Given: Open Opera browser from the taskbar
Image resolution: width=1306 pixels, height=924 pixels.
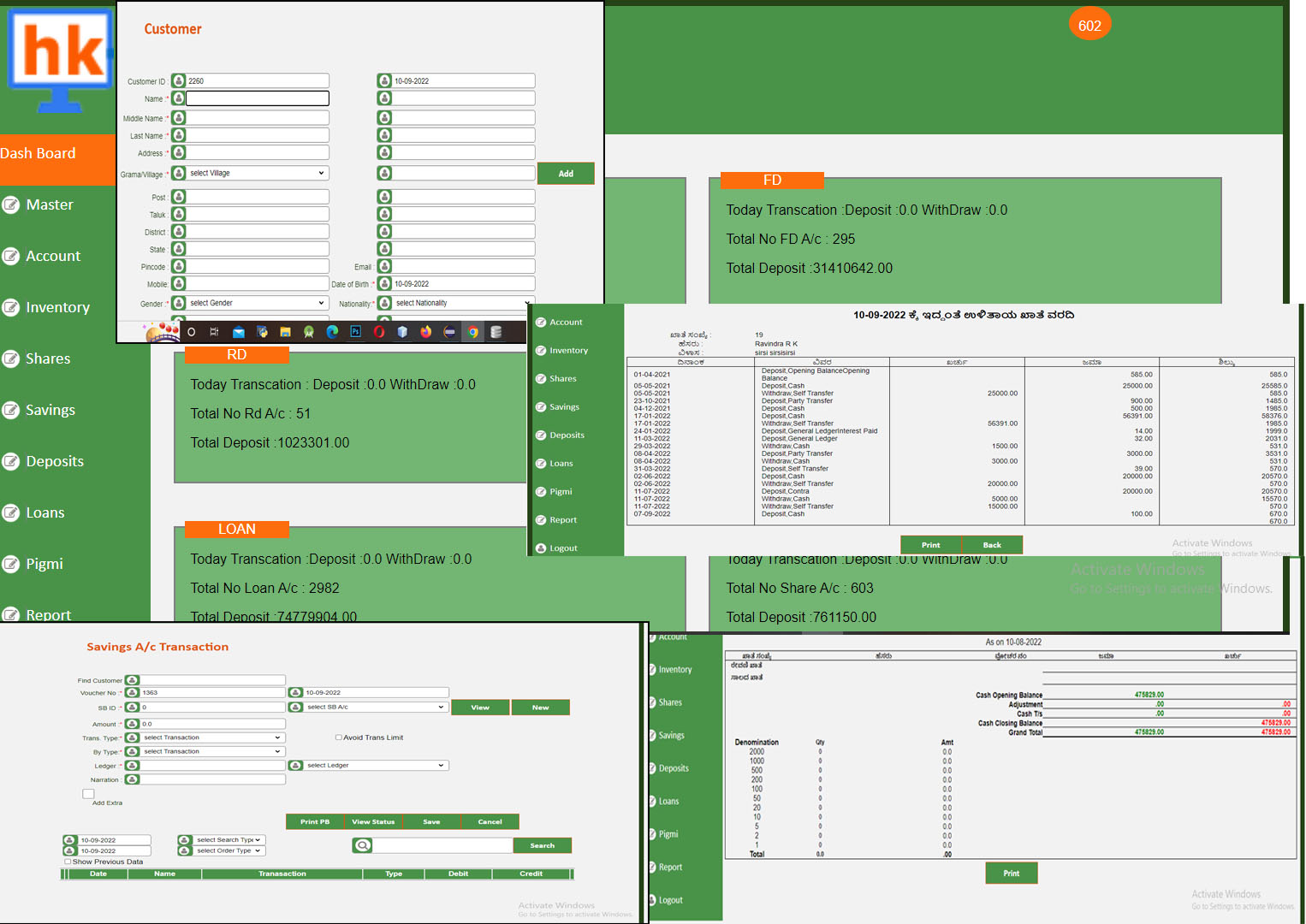Looking at the screenshot, I should coord(379,332).
